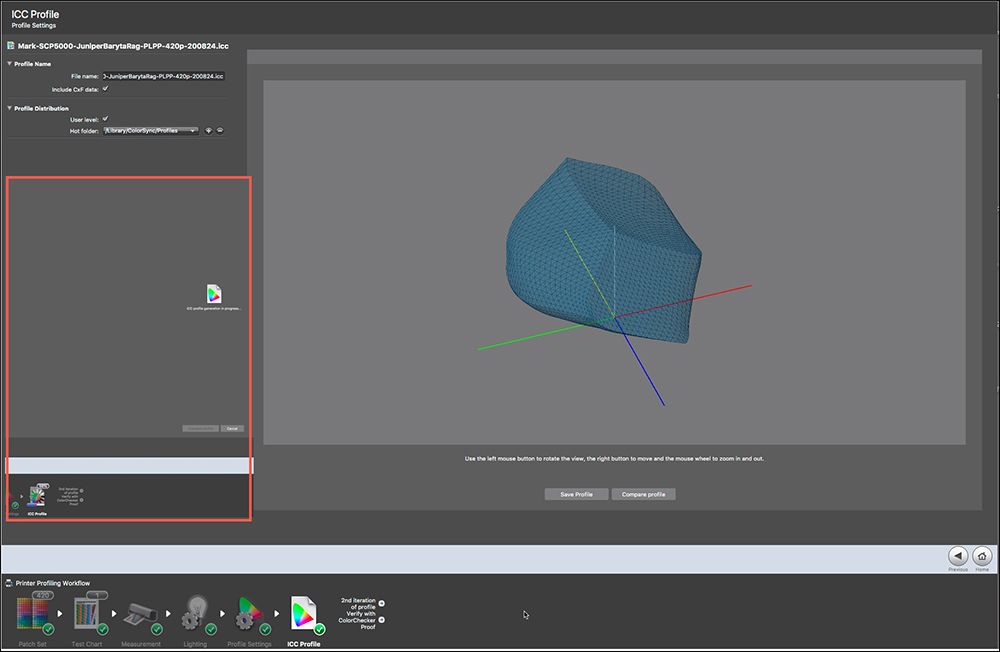Viewport: 1000px width, 652px height.
Task: Go back using the Previous button
Action: tap(958, 556)
